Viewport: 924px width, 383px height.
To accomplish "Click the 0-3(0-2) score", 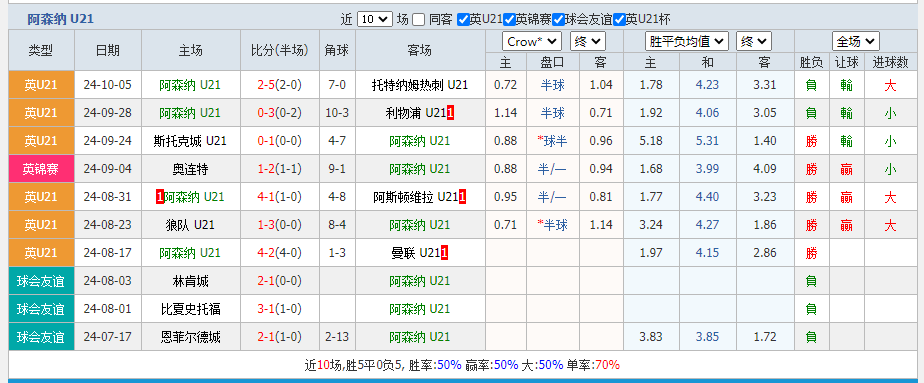I will 279,113.
